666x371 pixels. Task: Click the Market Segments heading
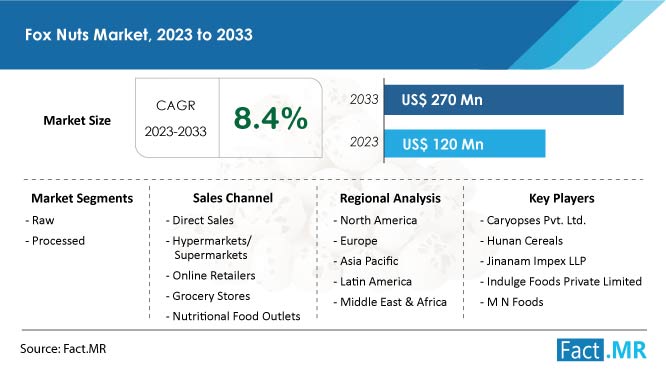pos(82,198)
